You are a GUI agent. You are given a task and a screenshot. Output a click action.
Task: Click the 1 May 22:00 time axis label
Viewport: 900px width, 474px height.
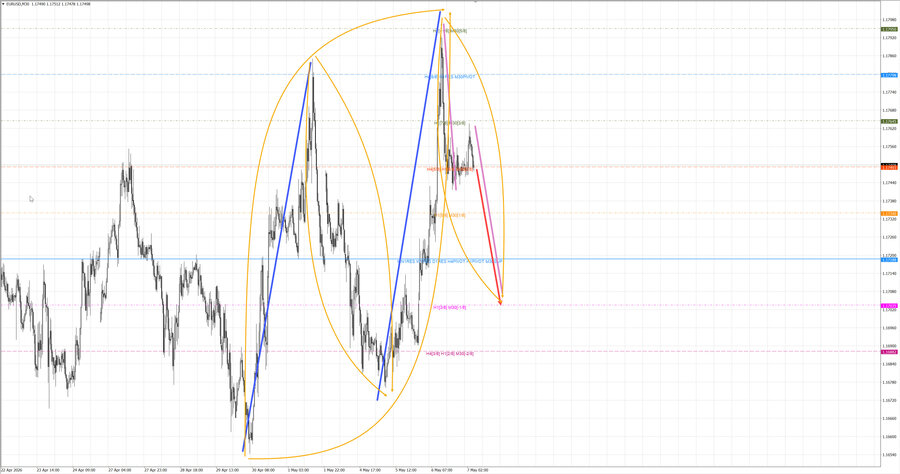[x=334, y=470]
